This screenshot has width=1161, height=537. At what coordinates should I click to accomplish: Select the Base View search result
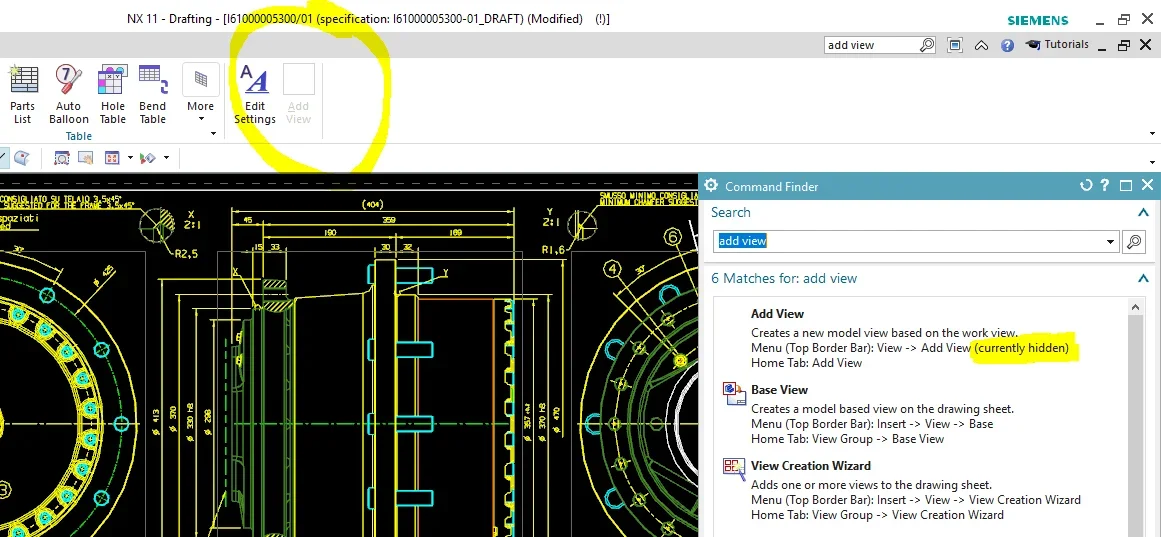click(x=779, y=390)
